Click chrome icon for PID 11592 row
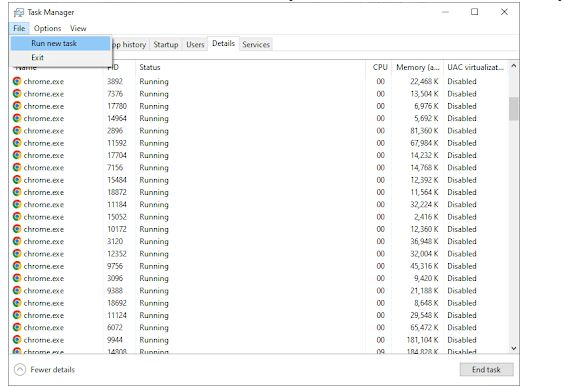 pos(17,143)
